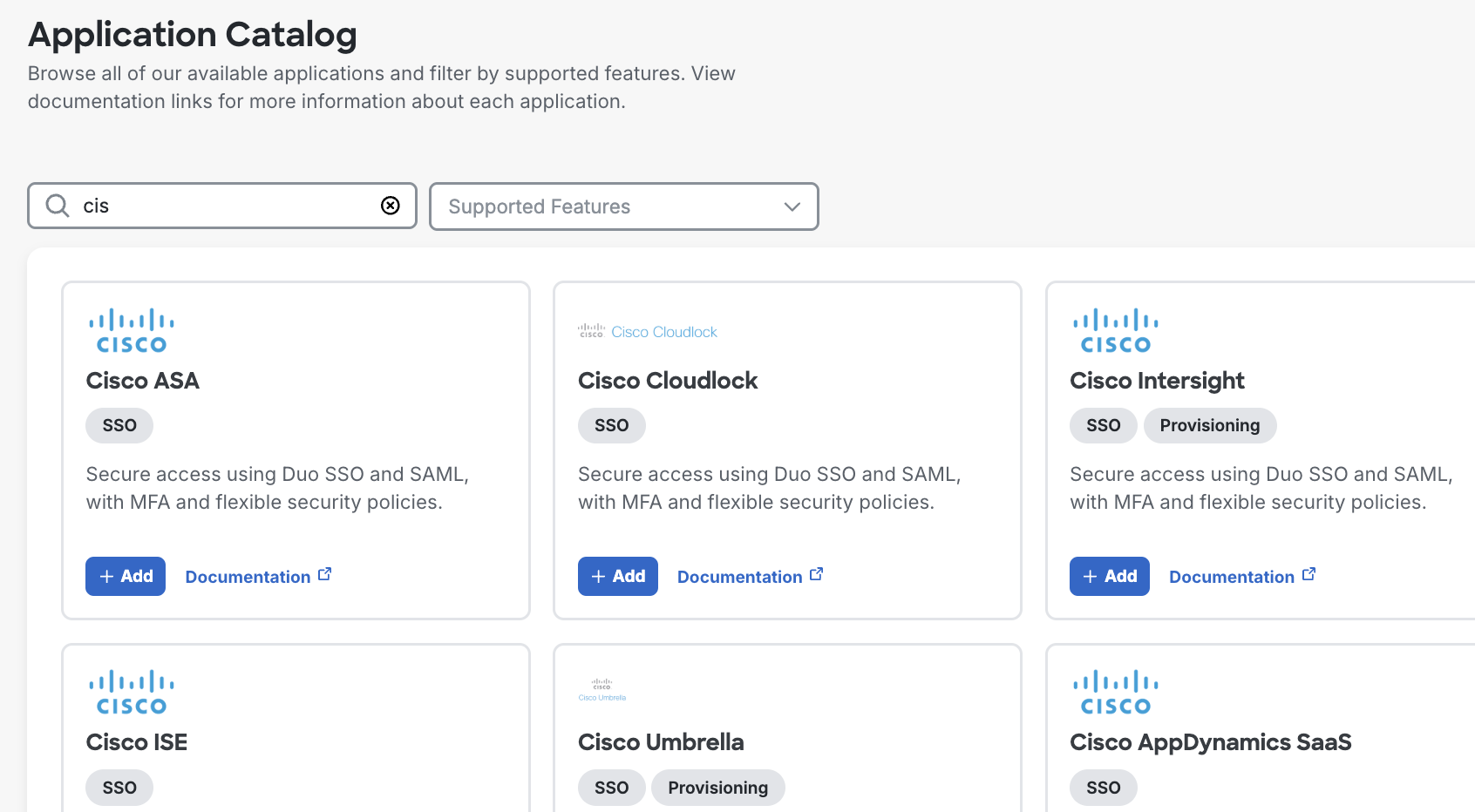The width and height of the screenshot is (1475, 812).
Task: Click the Cisco ASA logo
Action: (x=131, y=329)
